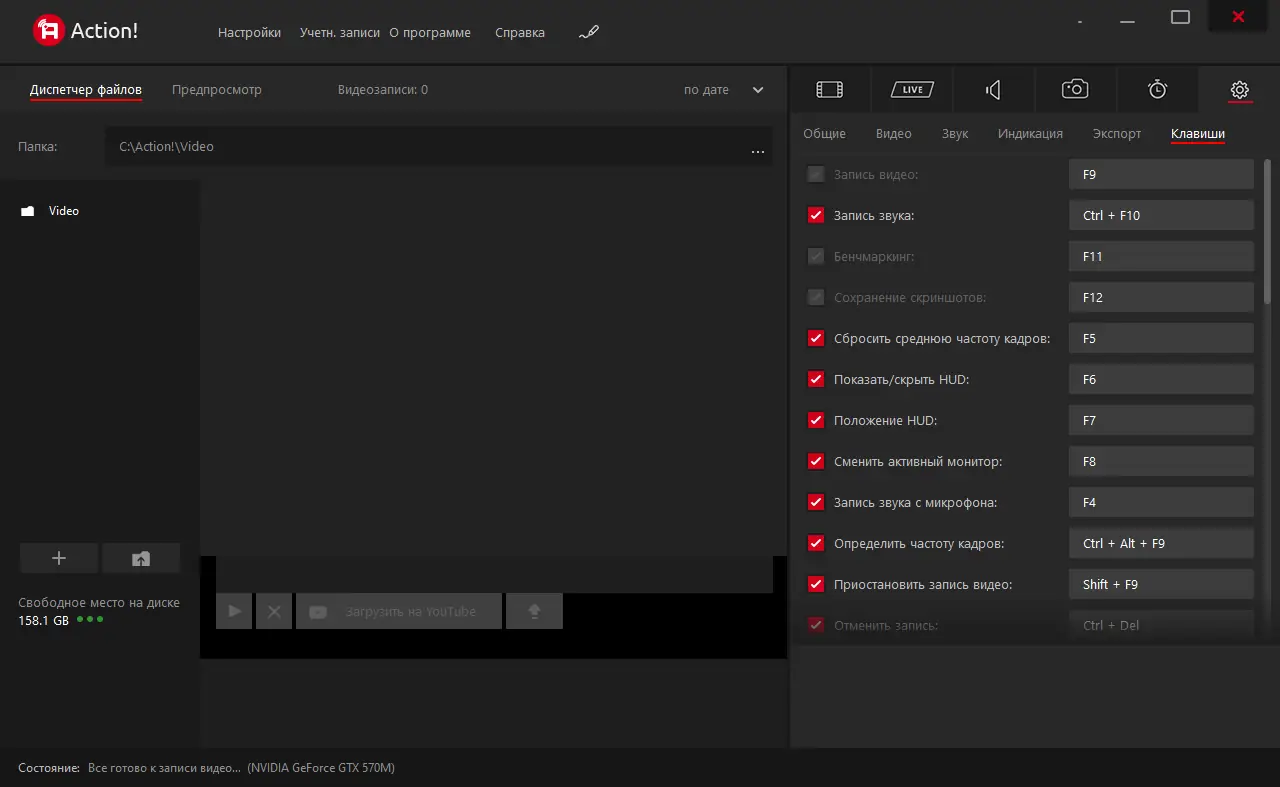
Task: Open the video recording mode tab icon
Action: pos(830,89)
